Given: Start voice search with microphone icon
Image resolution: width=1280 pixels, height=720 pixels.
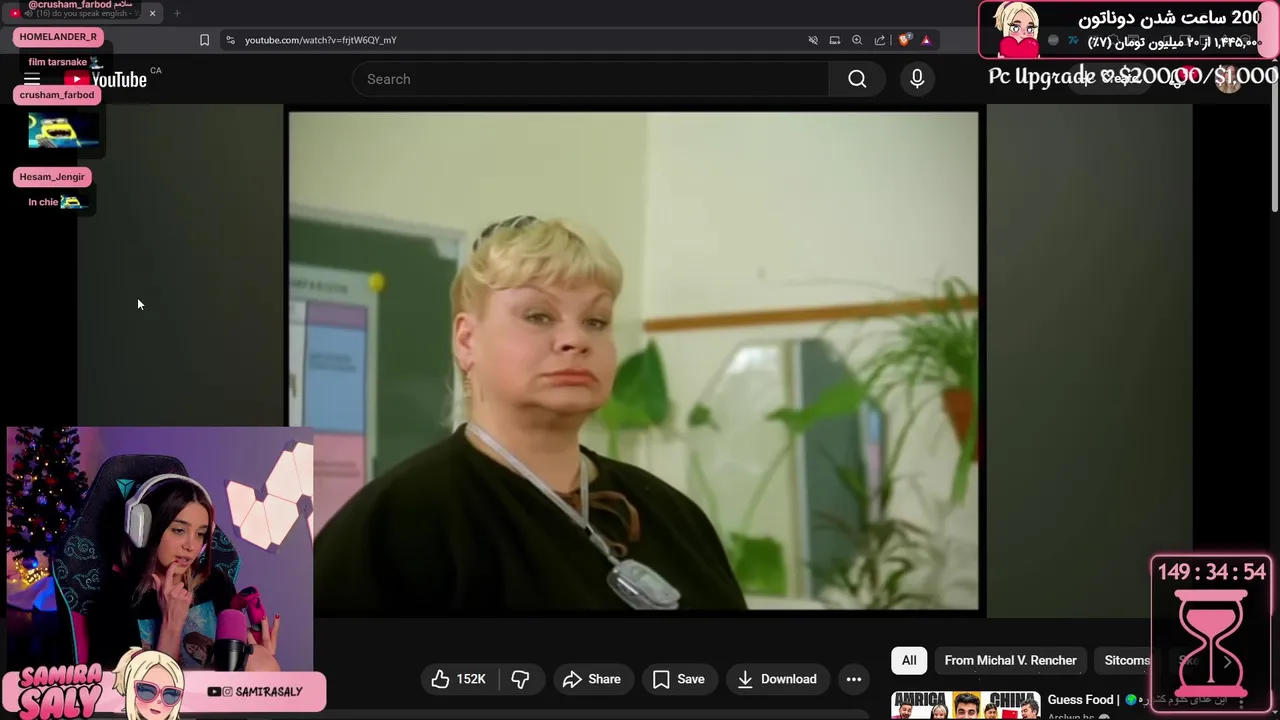Looking at the screenshot, I should click(x=917, y=79).
